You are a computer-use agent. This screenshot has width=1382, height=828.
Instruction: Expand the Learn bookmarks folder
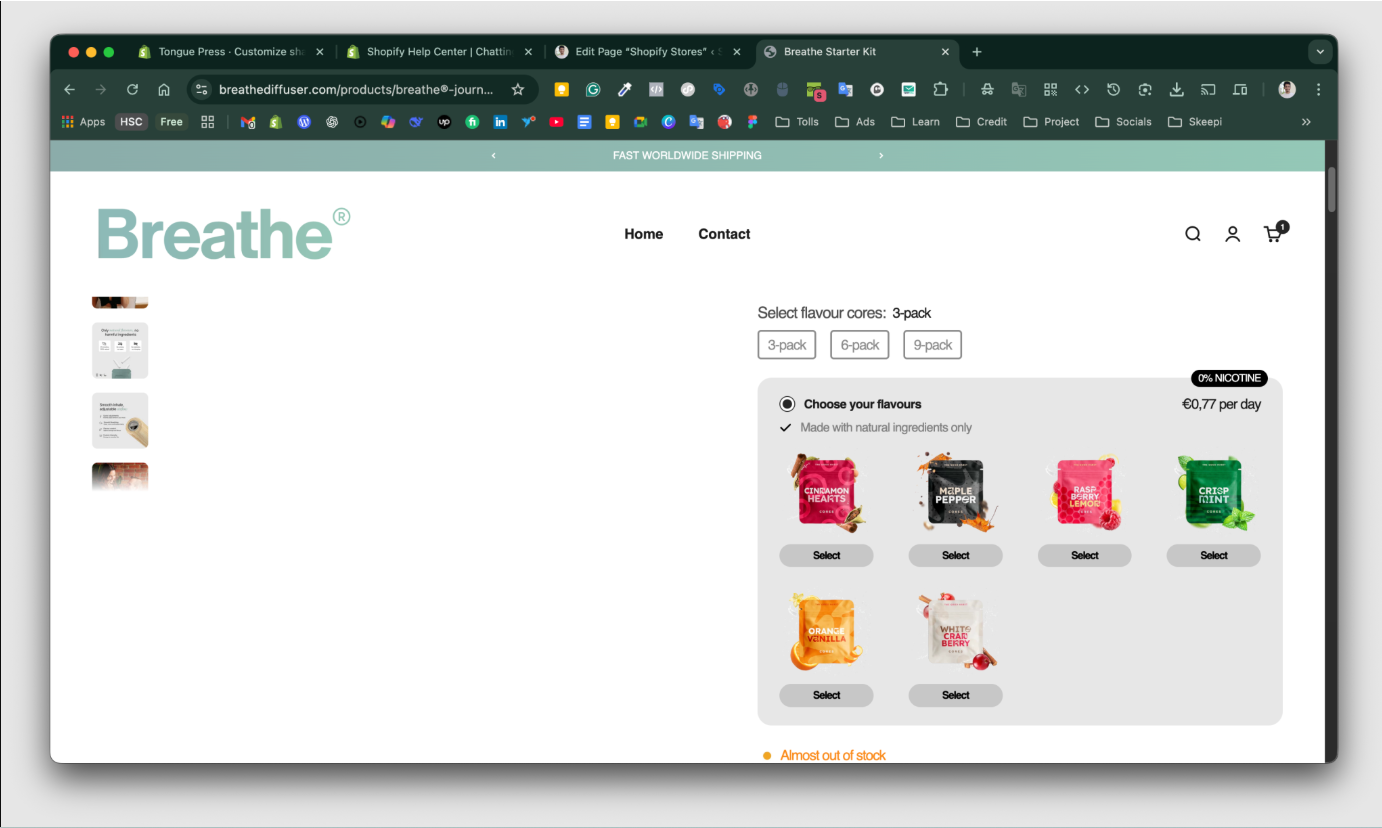pyautogui.click(x=915, y=122)
